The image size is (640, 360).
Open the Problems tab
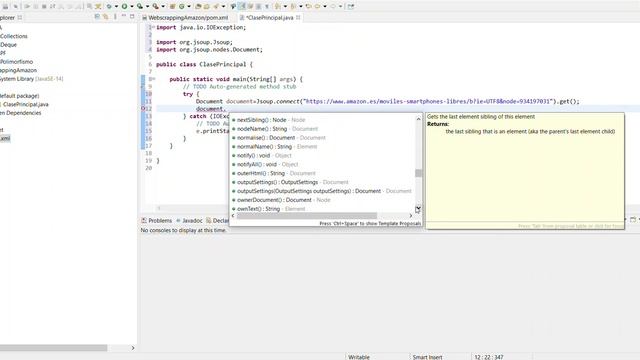[157, 220]
